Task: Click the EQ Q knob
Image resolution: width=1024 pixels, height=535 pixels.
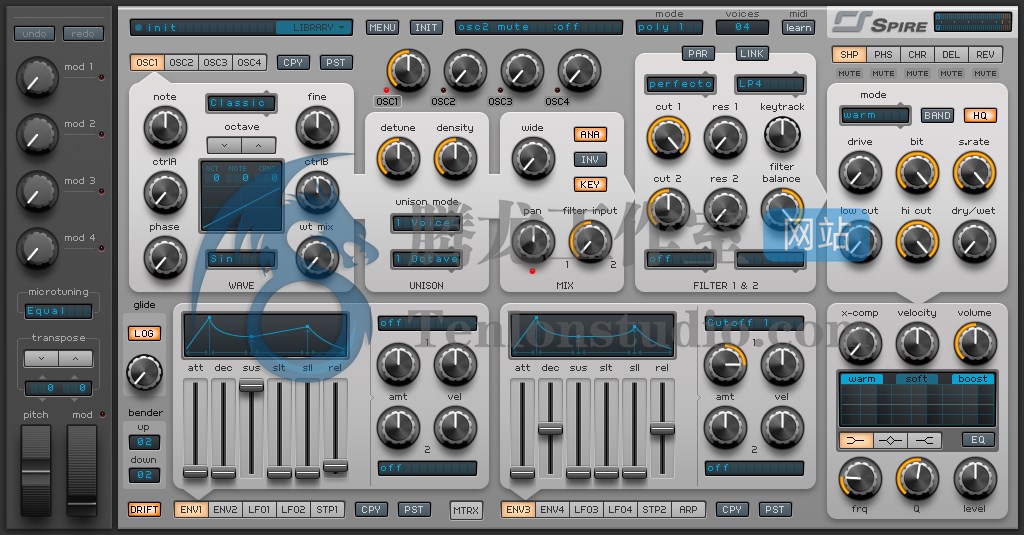Action: click(x=917, y=478)
